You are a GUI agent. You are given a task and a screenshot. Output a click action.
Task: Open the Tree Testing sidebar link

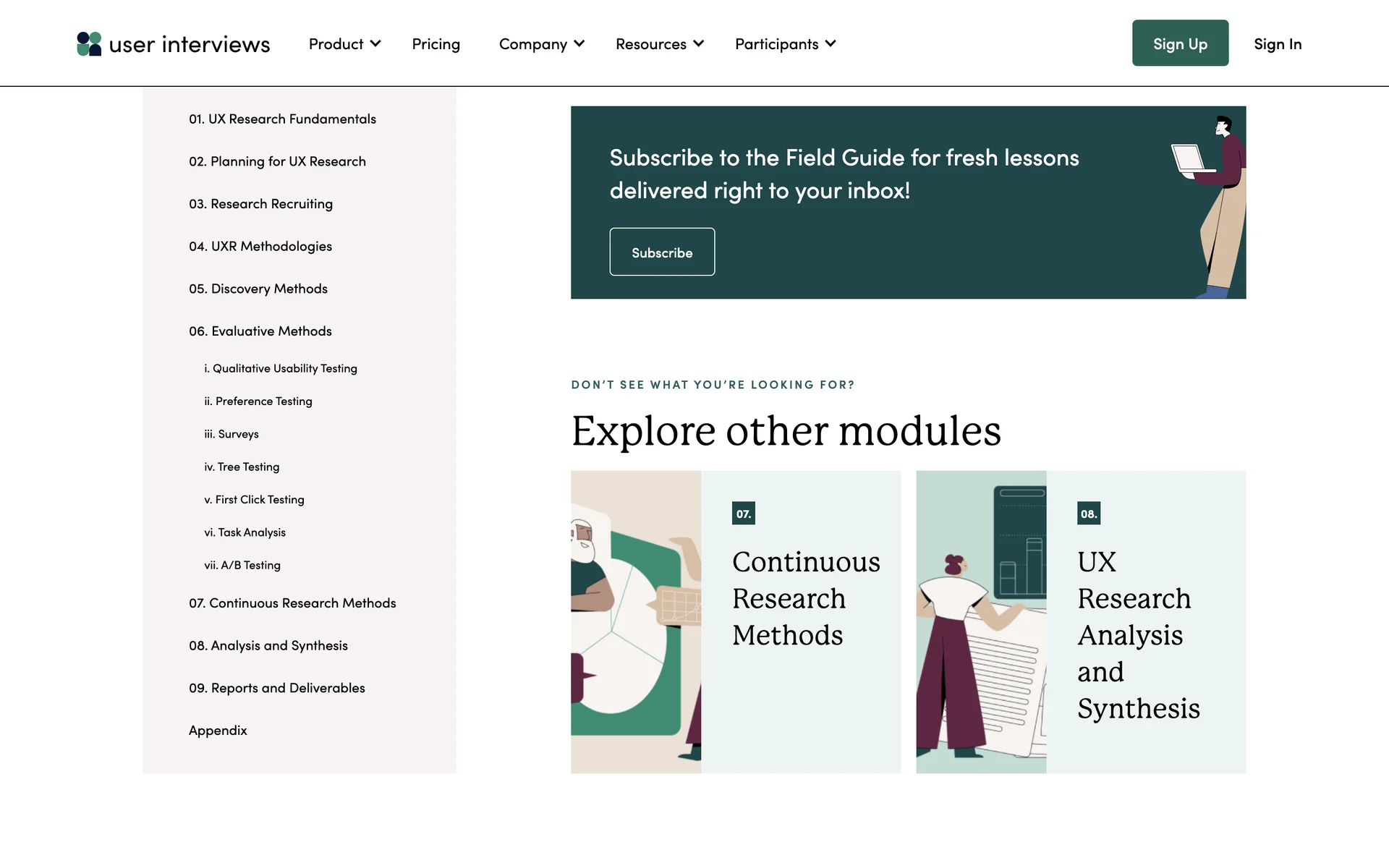(242, 467)
